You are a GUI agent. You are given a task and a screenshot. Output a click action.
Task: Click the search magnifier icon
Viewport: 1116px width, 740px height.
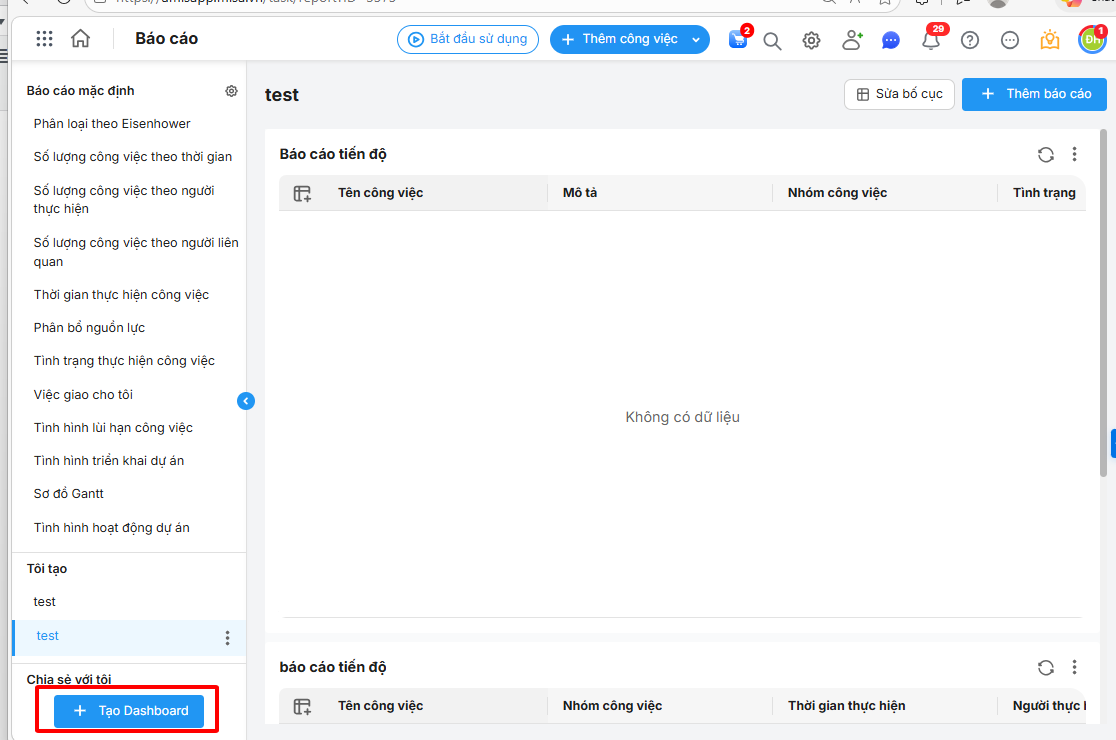click(x=772, y=41)
